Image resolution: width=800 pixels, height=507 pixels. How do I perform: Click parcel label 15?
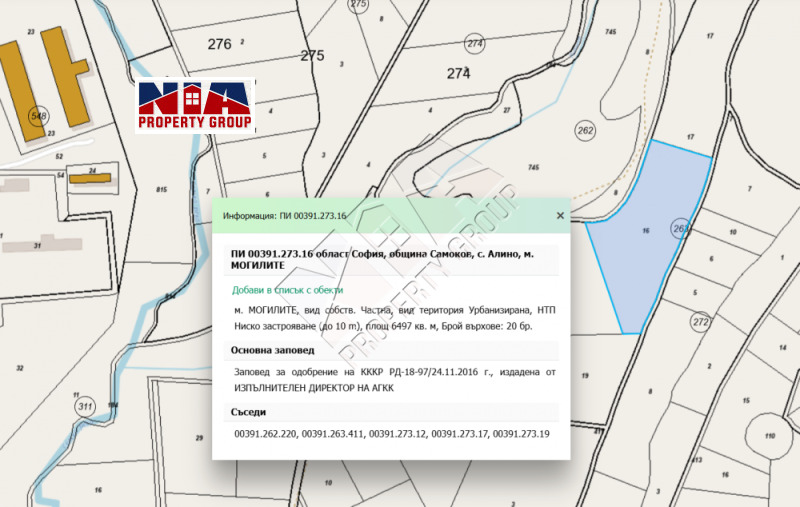746,400
